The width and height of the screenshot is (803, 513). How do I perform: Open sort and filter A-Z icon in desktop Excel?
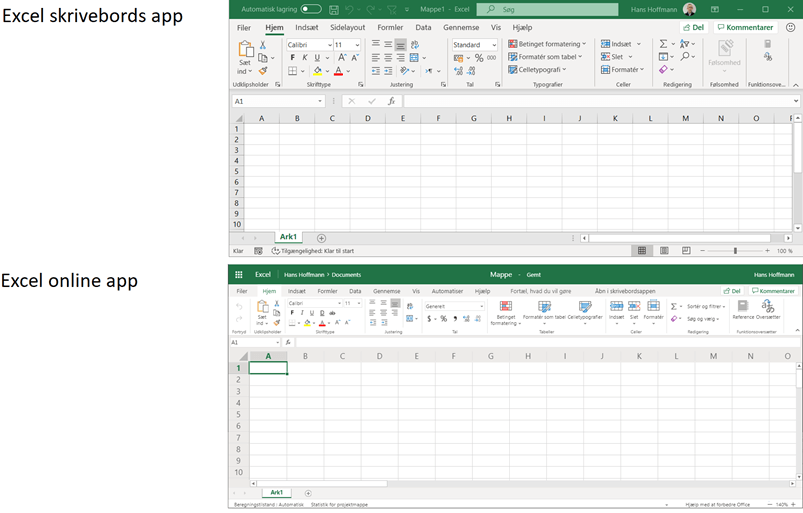[685, 44]
